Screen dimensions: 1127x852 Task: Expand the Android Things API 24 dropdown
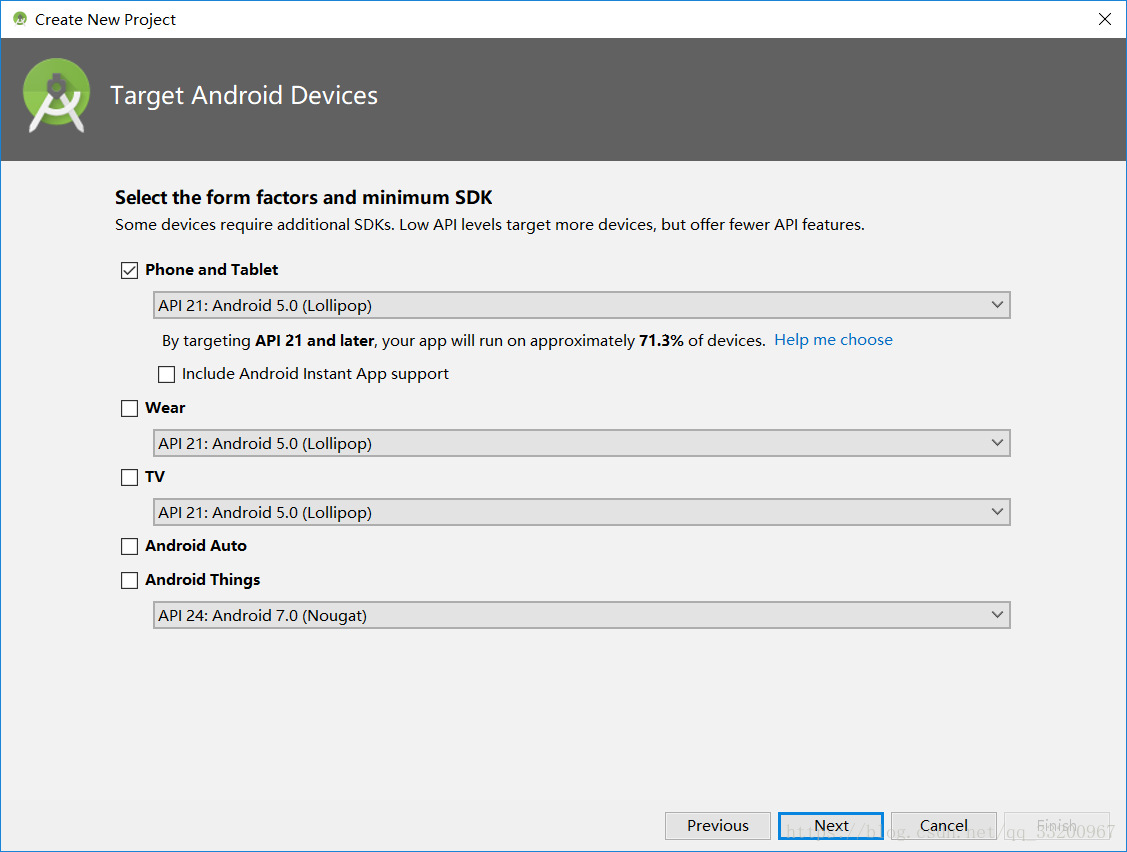pyautogui.click(x=581, y=615)
